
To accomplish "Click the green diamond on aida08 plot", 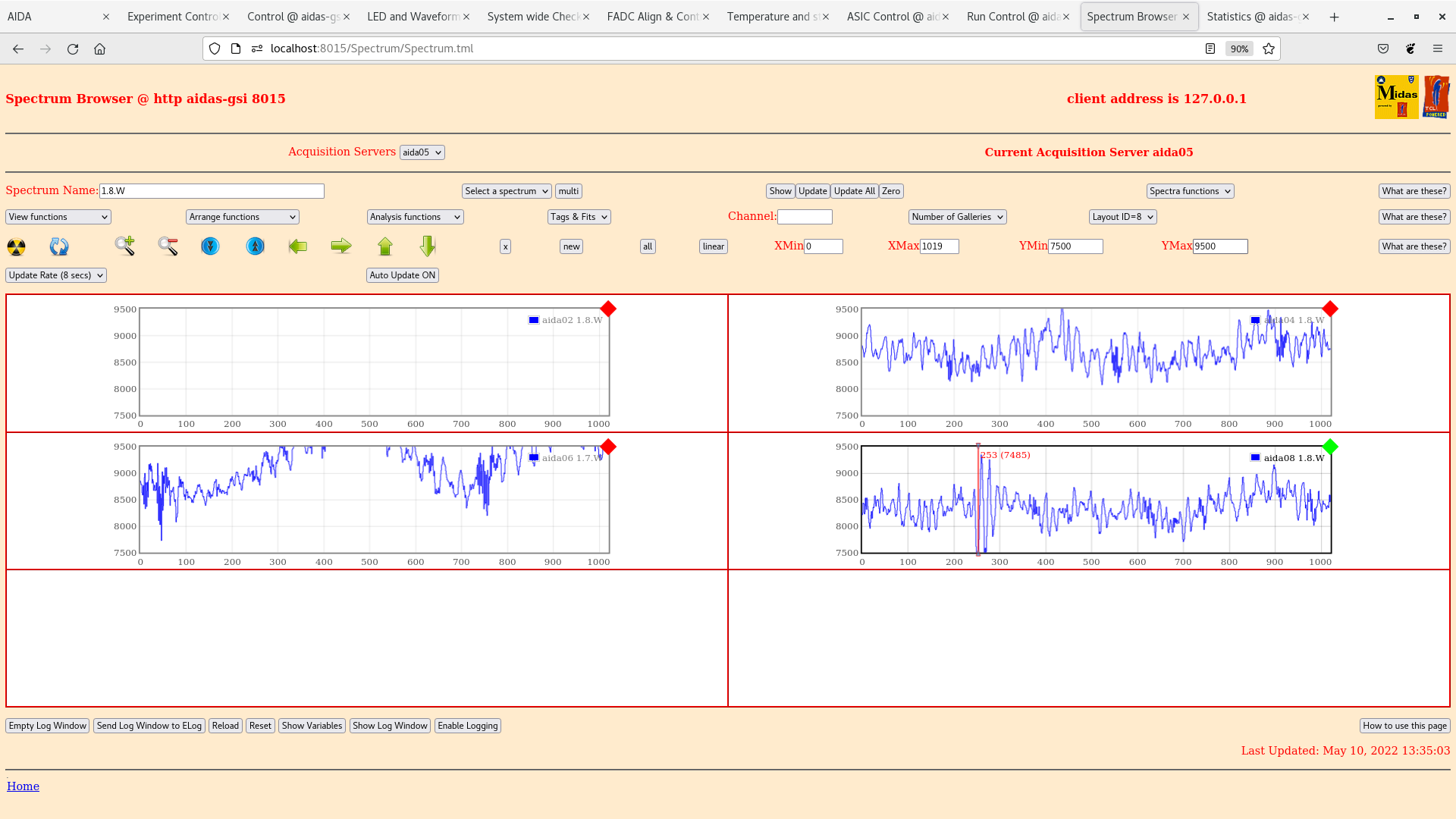I will [1329, 447].
